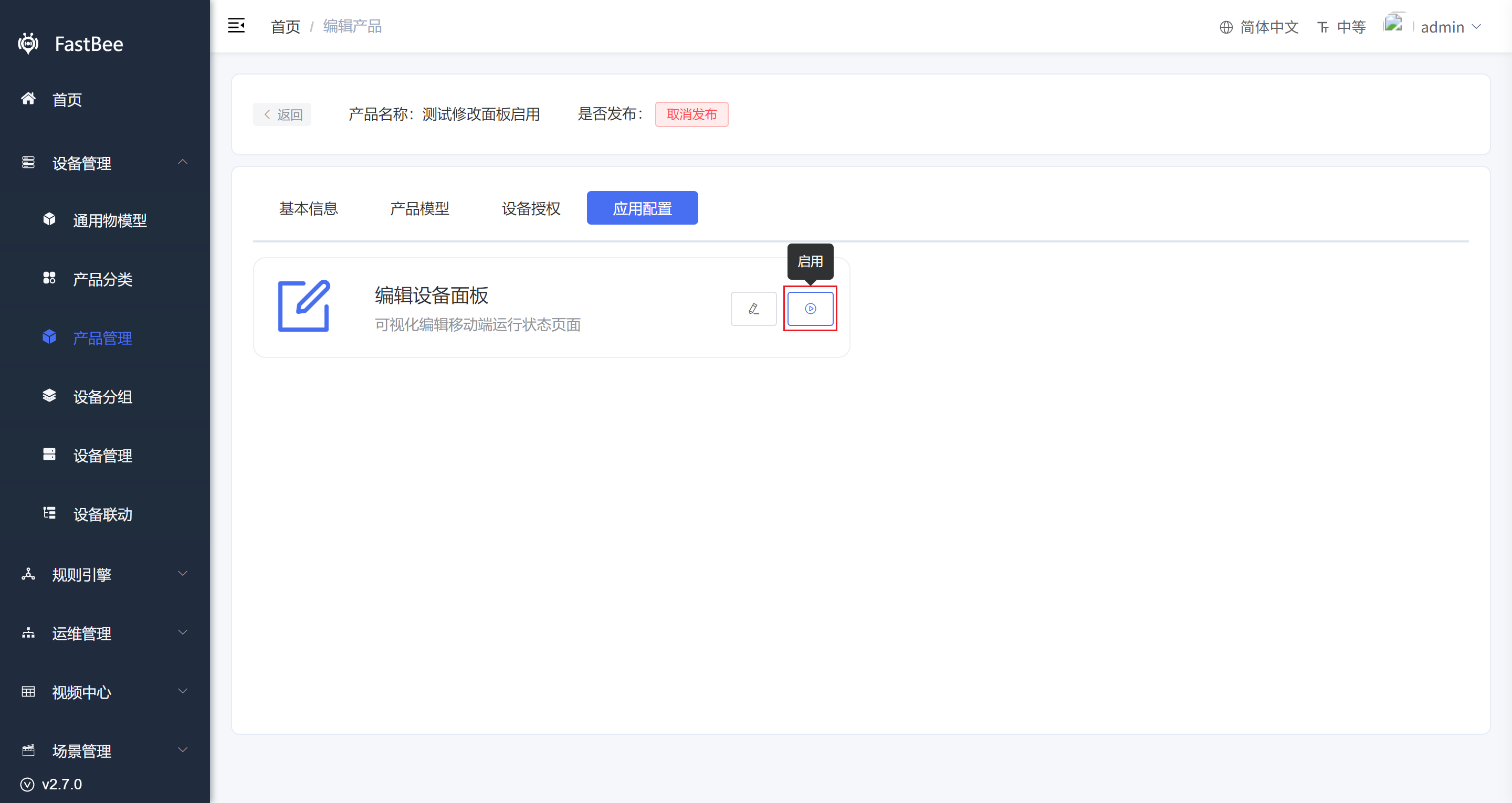This screenshot has height=803, width=1512.
Task: Click the play-circle enable button
Action: click(810, 308)
